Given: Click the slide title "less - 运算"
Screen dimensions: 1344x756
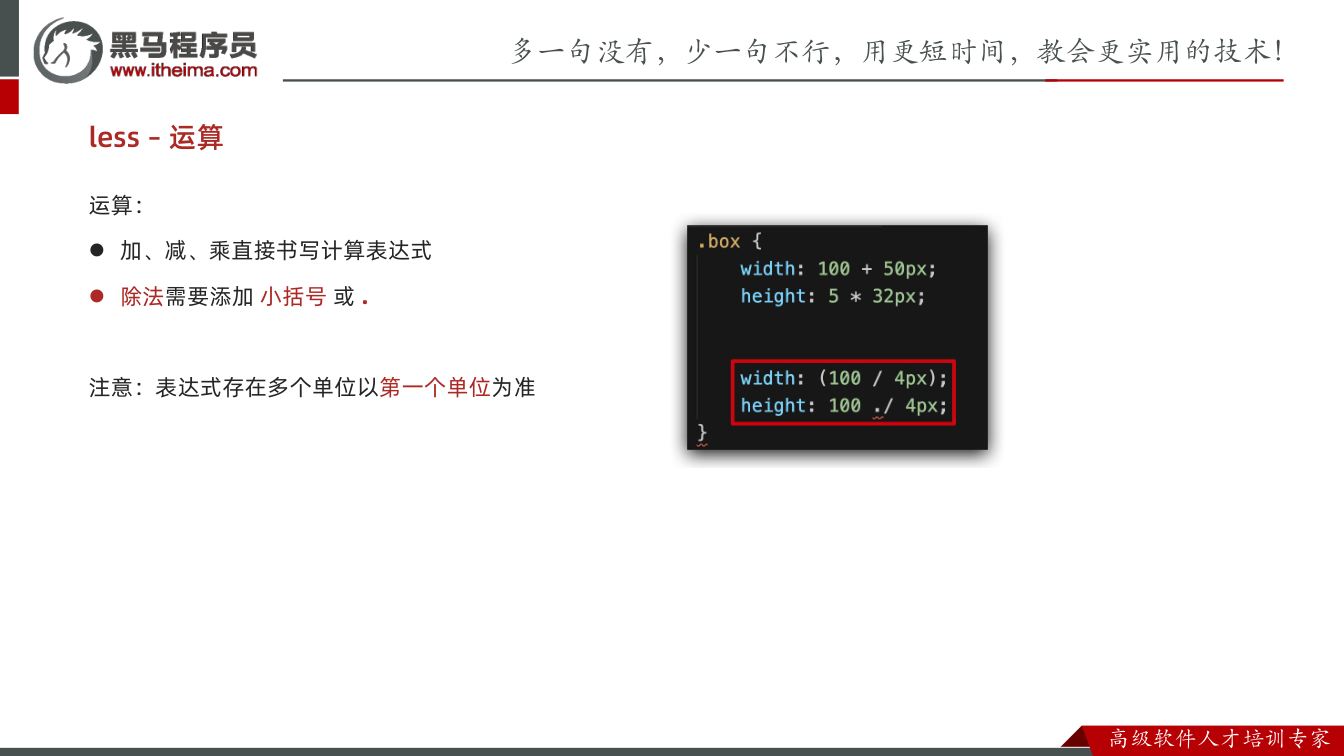Looking at the screenshot, I should tap(156, 137).
